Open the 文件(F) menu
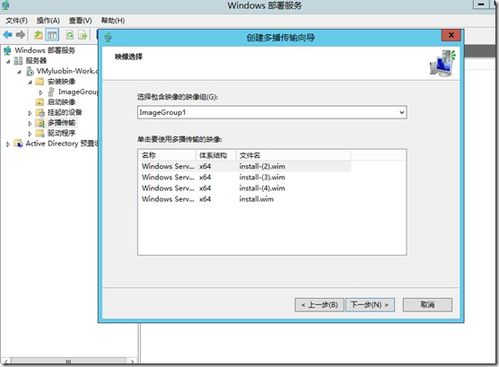This screenshot has height=367, width=499. point(17,21)
